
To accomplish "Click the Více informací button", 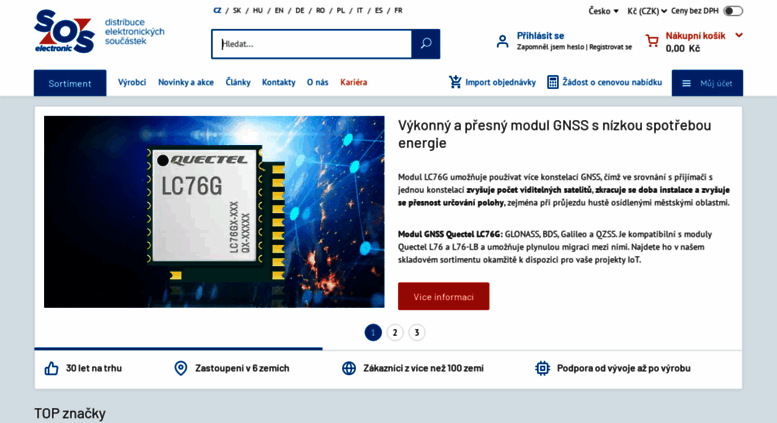I will point(444,296).
